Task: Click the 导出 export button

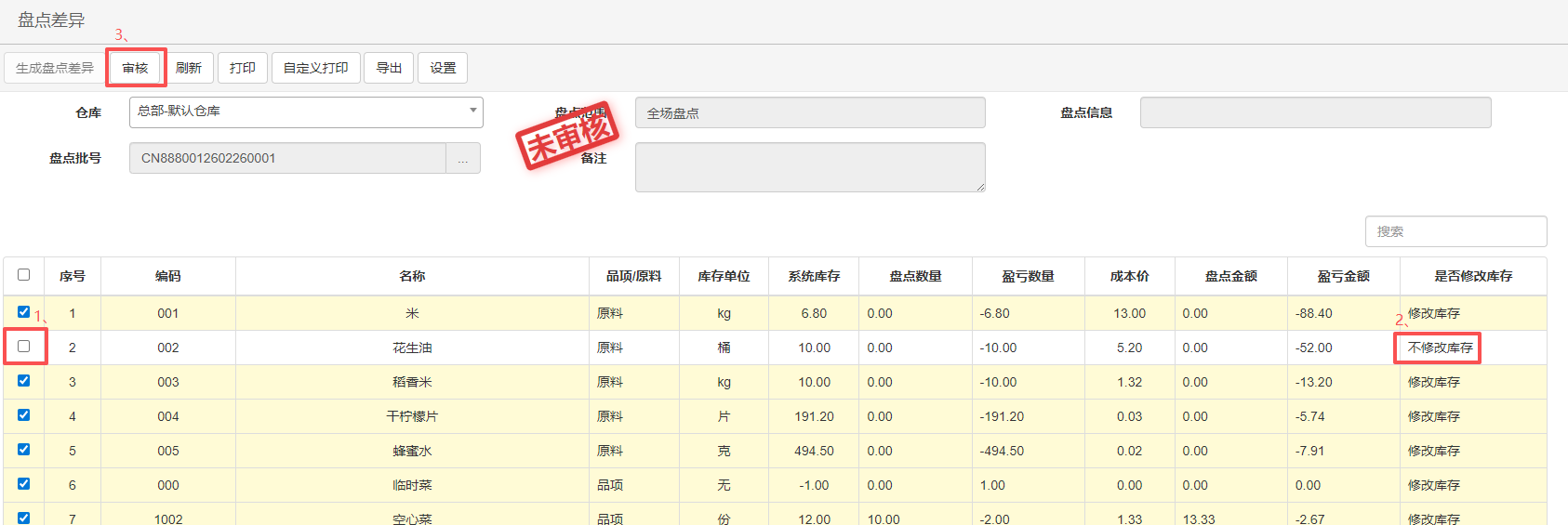Action: click(x=389, y=68)
